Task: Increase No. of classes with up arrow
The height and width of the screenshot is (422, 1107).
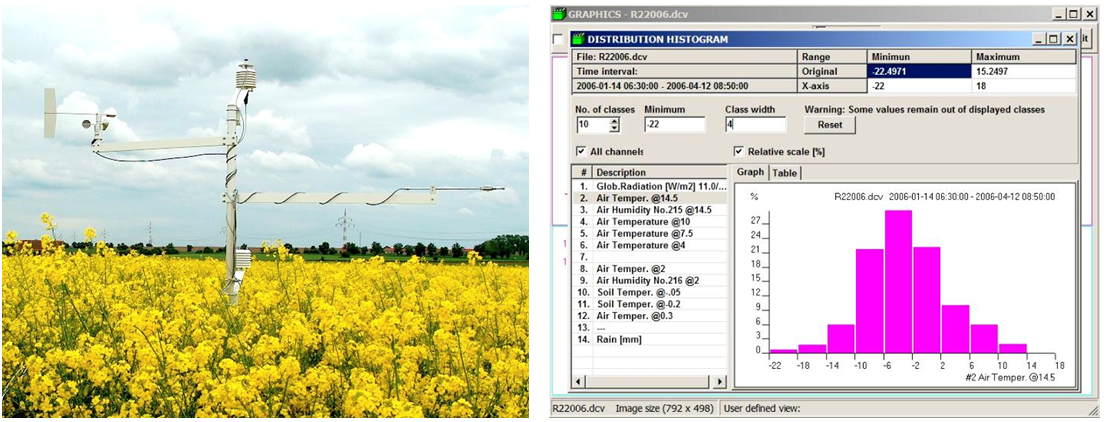Action: [x=614, y=121]
